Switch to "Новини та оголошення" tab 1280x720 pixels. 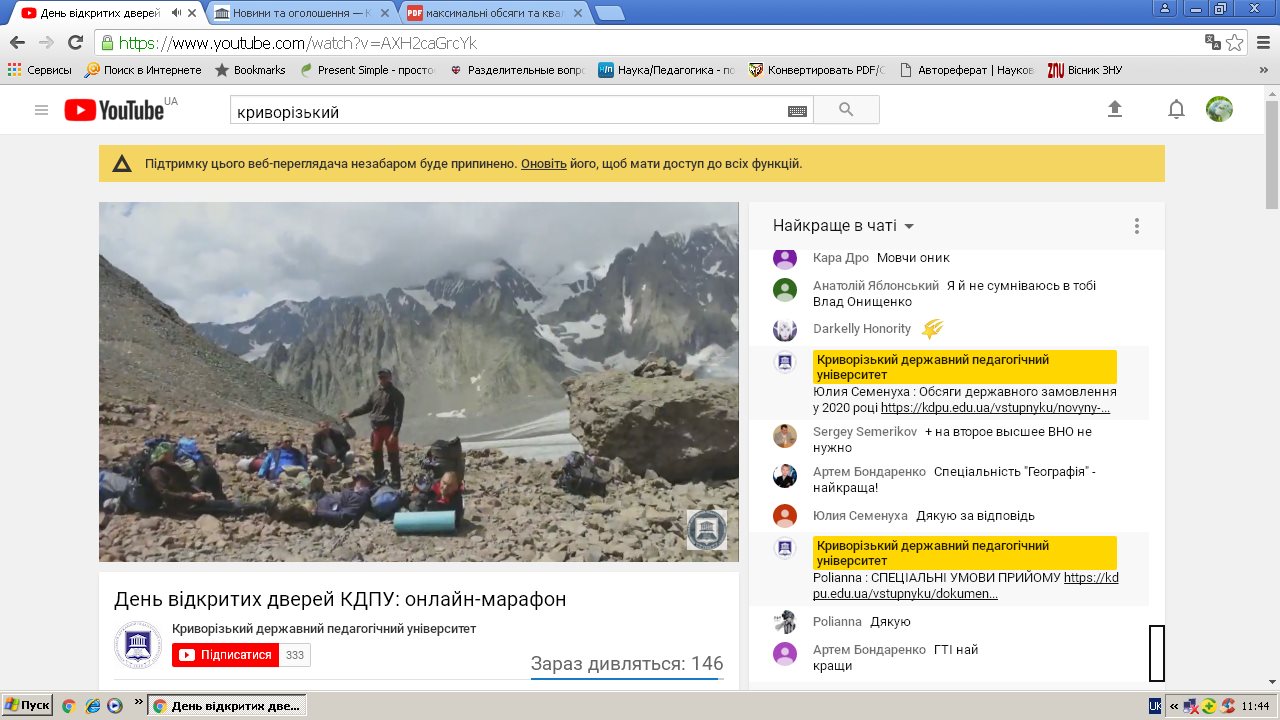pos(298,14)
